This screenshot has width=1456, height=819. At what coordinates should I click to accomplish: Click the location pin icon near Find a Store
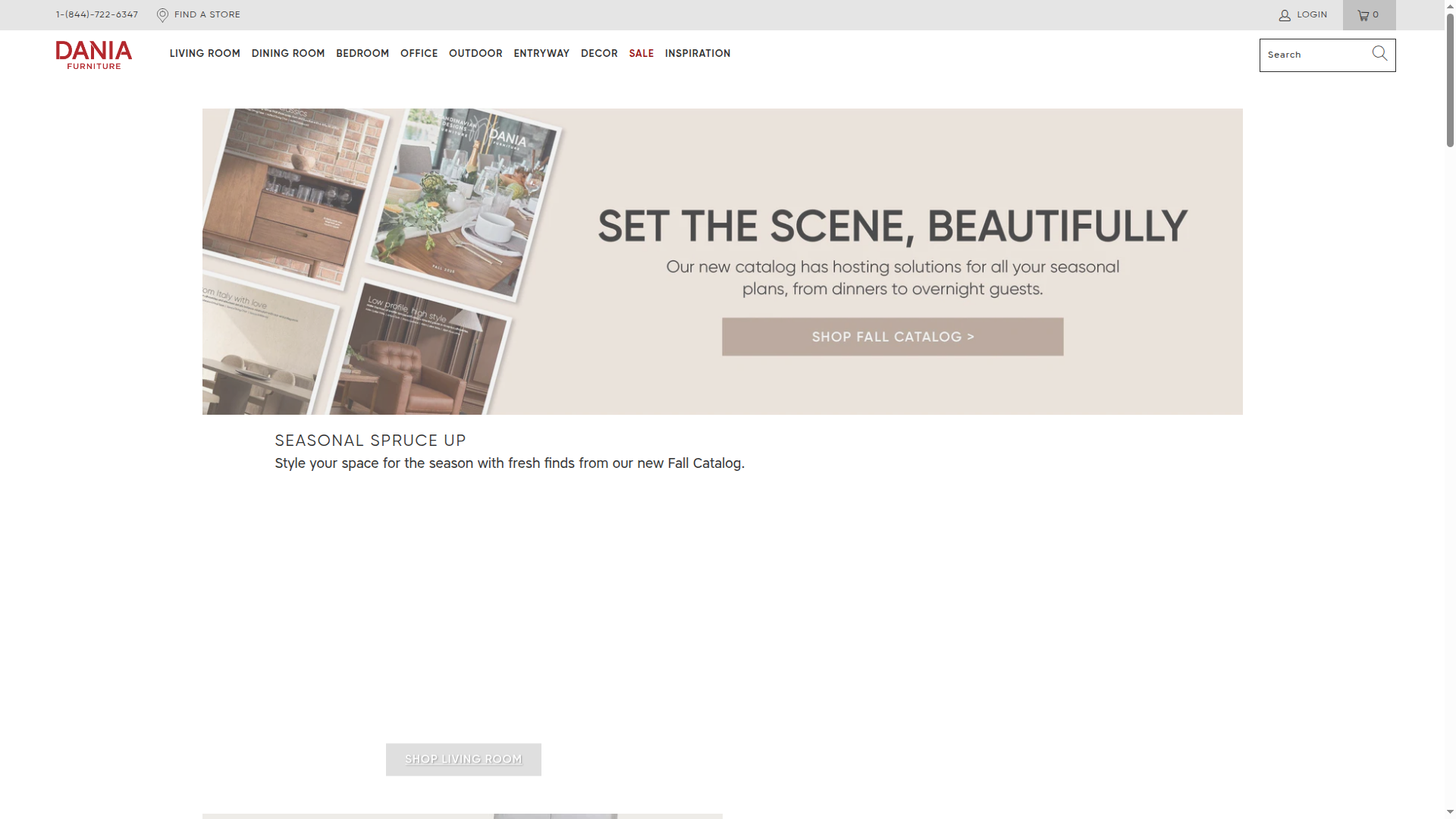point(162,14)
